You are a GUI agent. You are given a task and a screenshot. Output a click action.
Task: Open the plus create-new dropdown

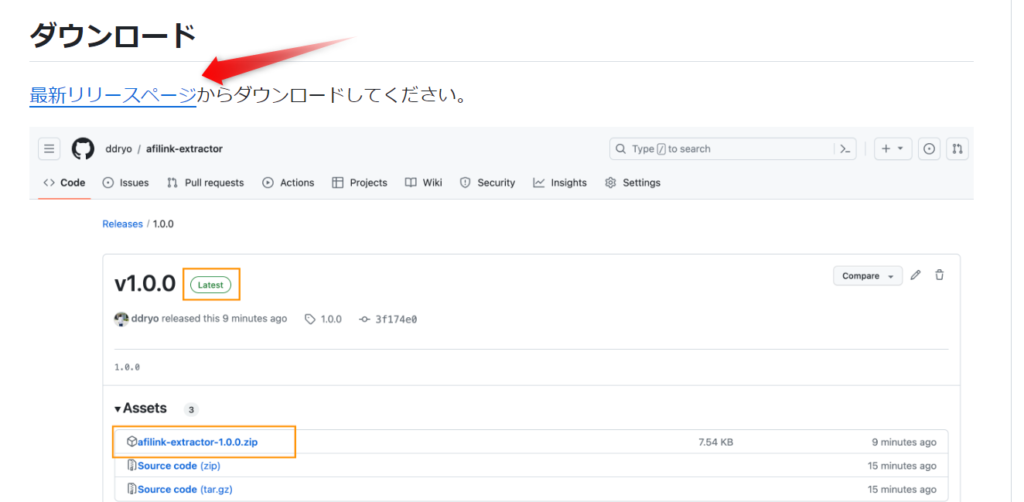[892, 149]
